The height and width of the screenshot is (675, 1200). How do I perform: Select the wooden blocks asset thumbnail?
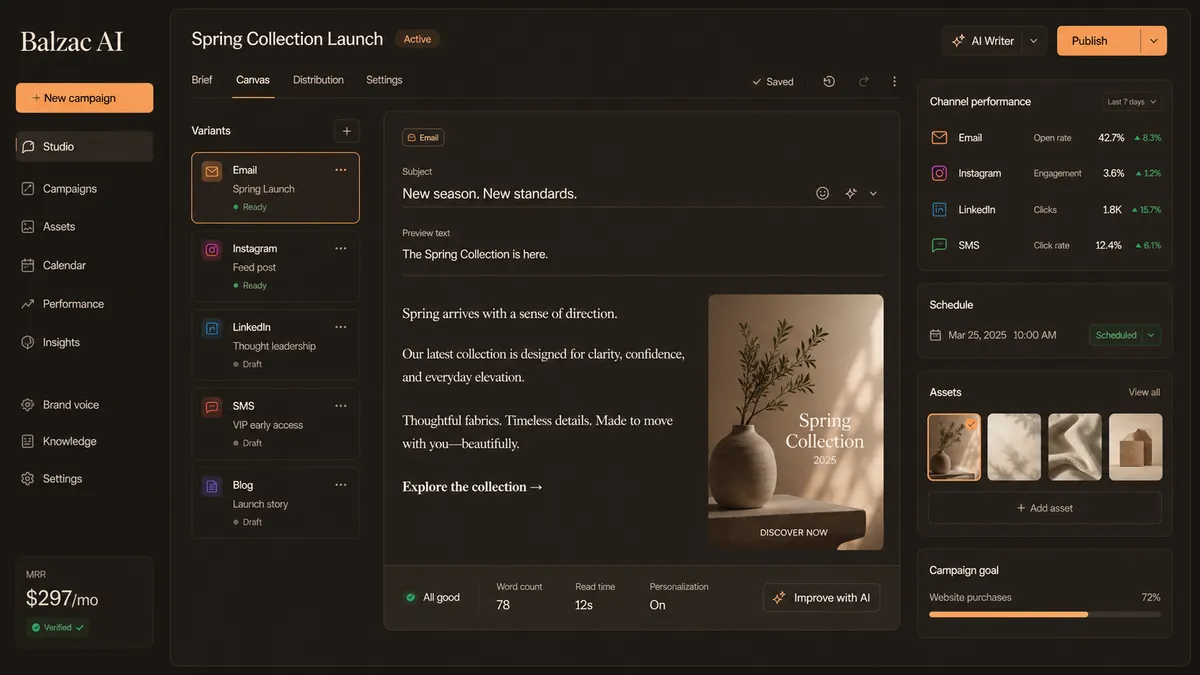(1136, 447)
